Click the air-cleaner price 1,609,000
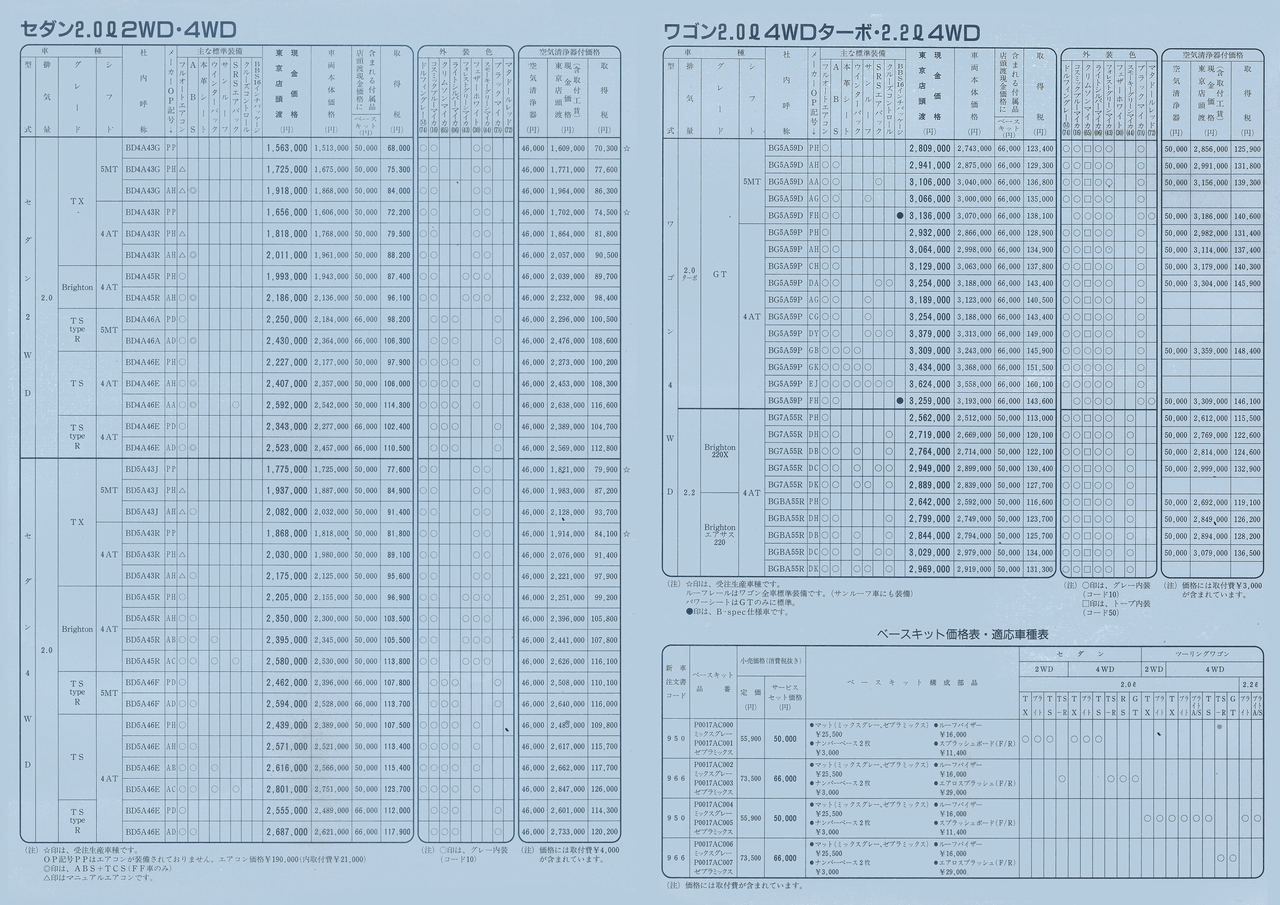1280x905 pixels. pyautogui.click(x=567, y=148)
